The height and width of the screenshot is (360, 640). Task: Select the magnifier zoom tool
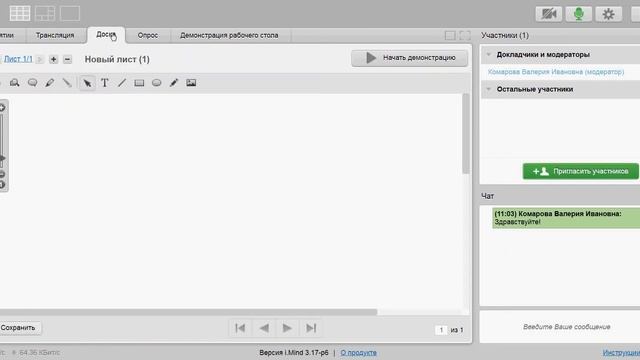(15, 83)
